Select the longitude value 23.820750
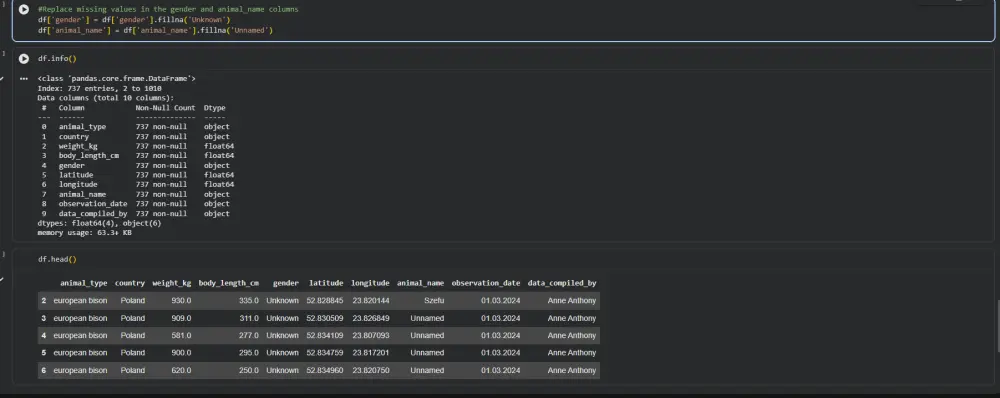This screenshot has width=1000, height=398. click(371, 370)
